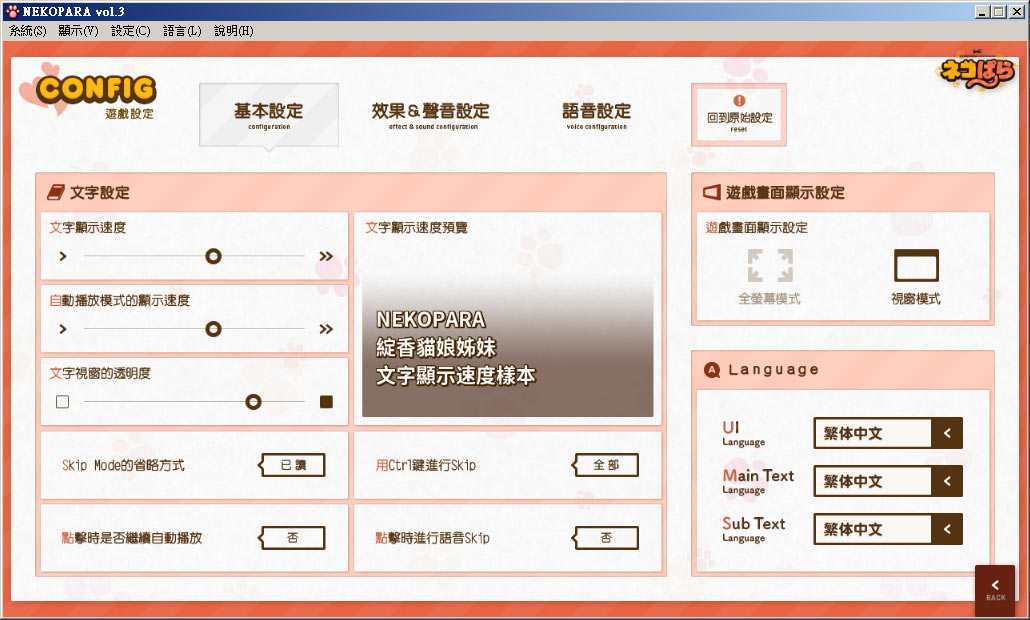The width and height of the screenshot is (1030, 620).
Task: Click the fast arrow icon of 文字顯示速度
Action: (x=326, y=257)
